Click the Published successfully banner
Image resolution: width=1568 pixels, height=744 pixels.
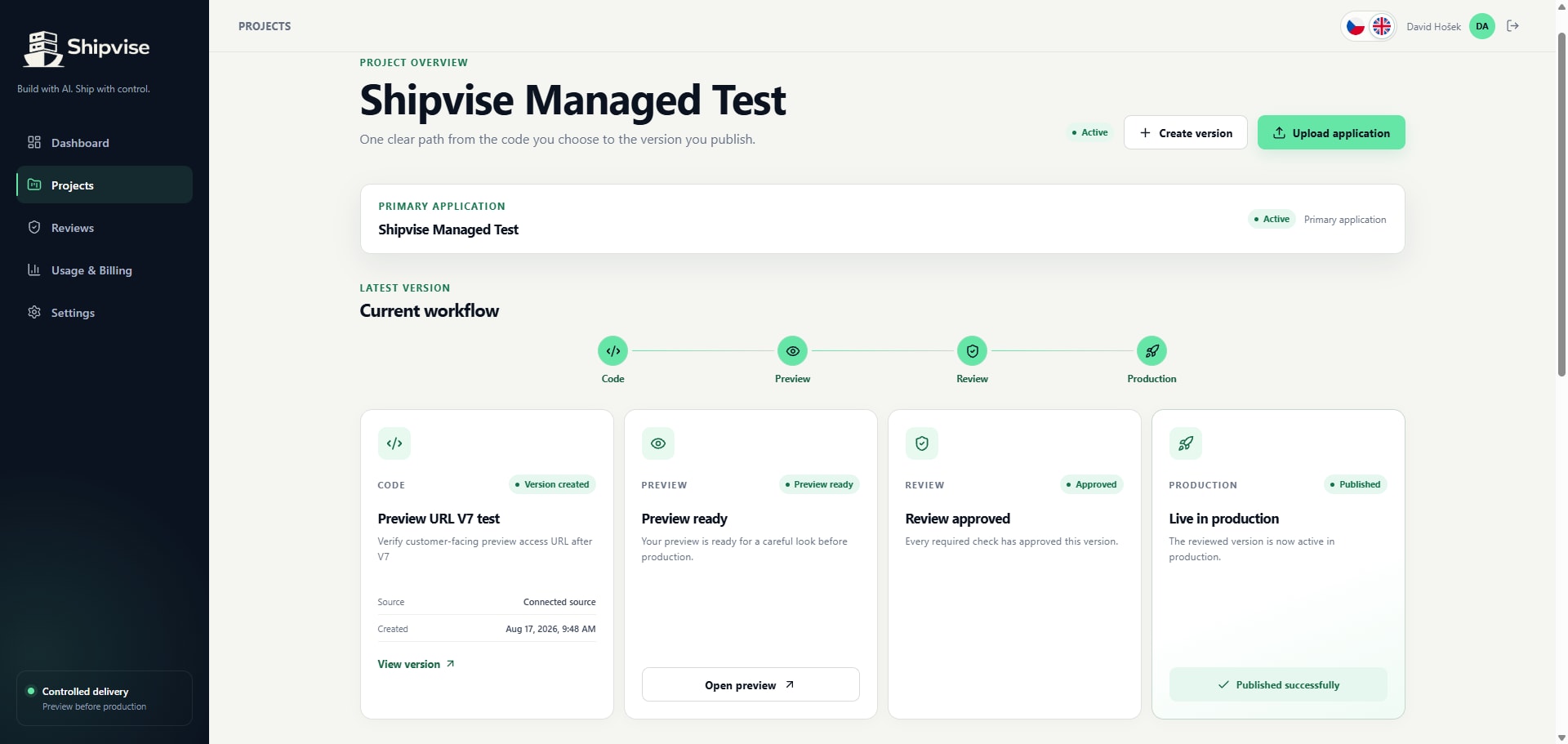pyautogui.click(x=1278, y=684)
